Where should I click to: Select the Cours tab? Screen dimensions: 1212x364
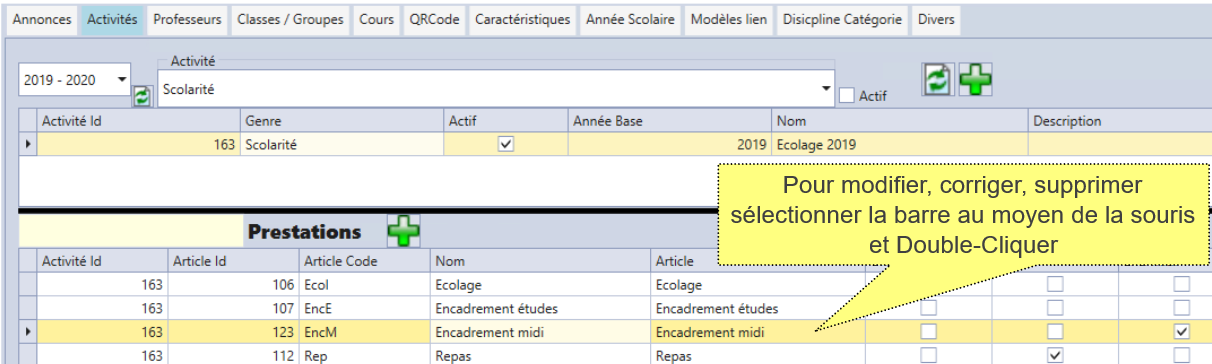[x=376, y=20]
